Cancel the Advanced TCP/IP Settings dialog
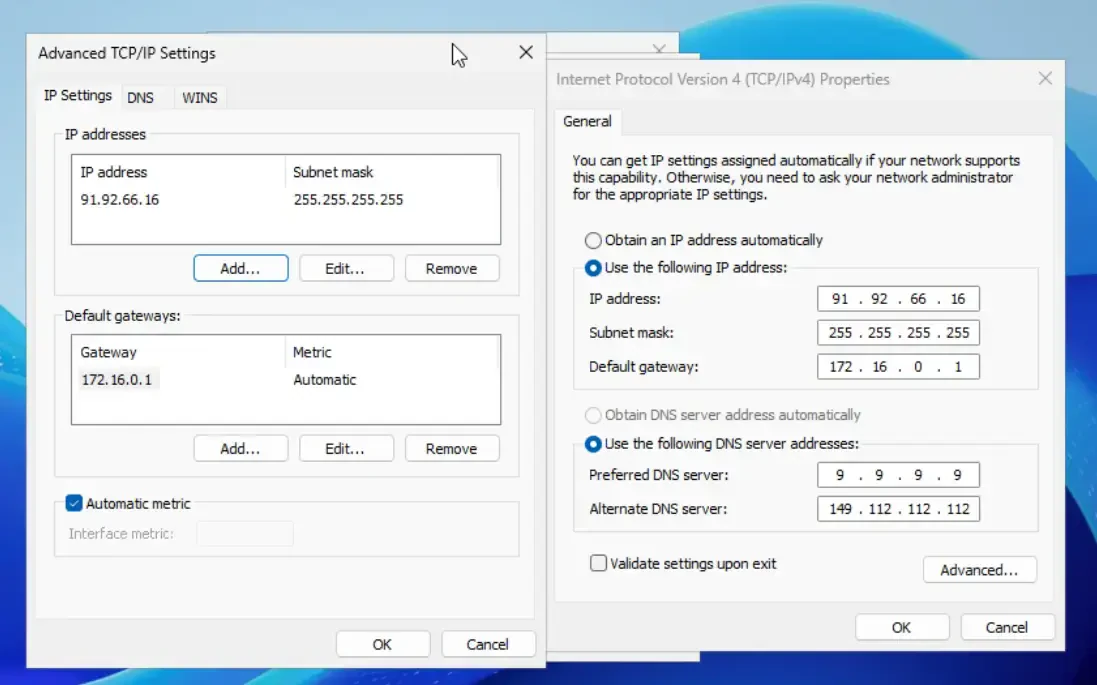This screenshot has width=1097, height=685. tap(488, 644)
